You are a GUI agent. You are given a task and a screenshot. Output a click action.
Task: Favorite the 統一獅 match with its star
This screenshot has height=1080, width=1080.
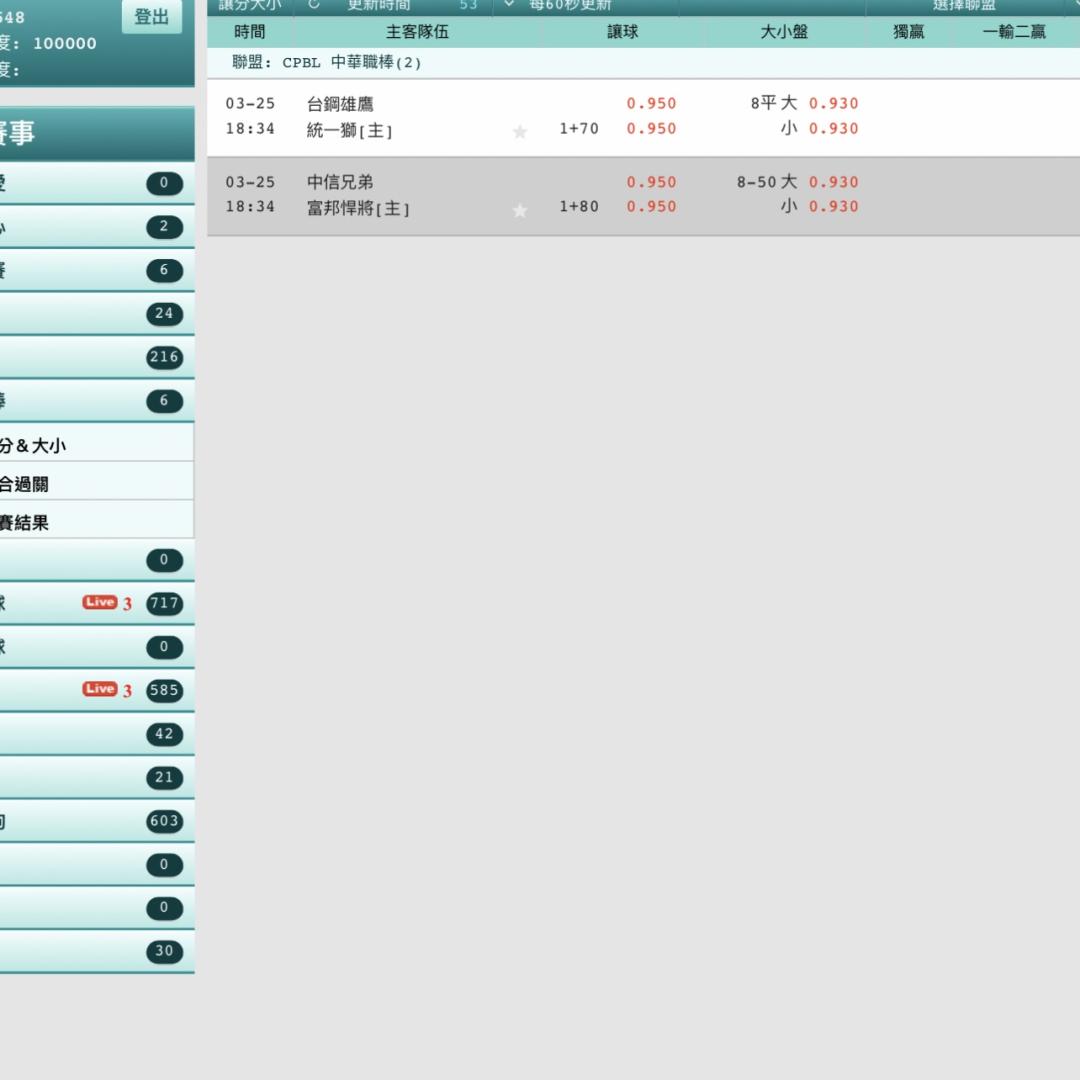coord(520,131)
